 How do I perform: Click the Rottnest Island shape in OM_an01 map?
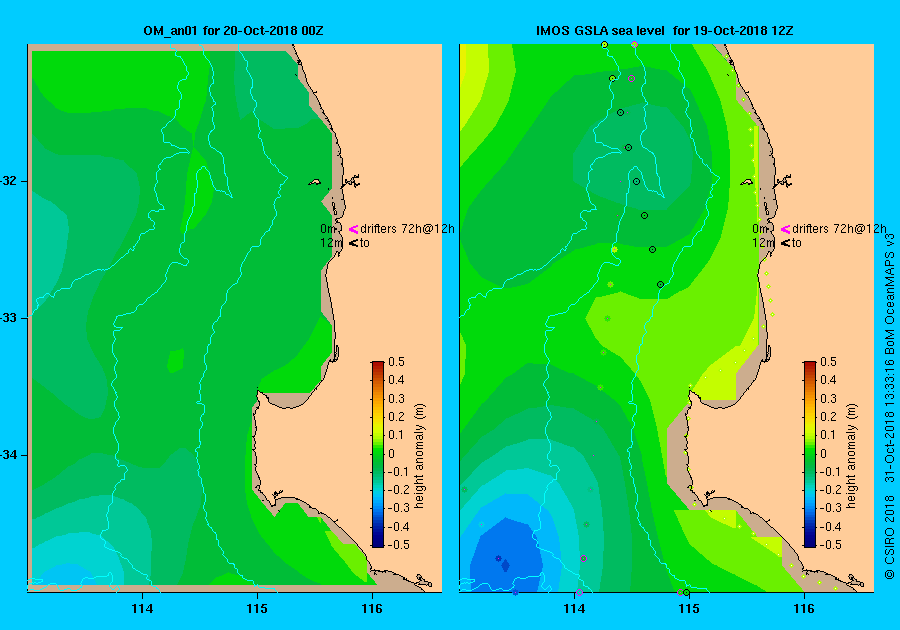pyautogui.click(x=315, y=182)
